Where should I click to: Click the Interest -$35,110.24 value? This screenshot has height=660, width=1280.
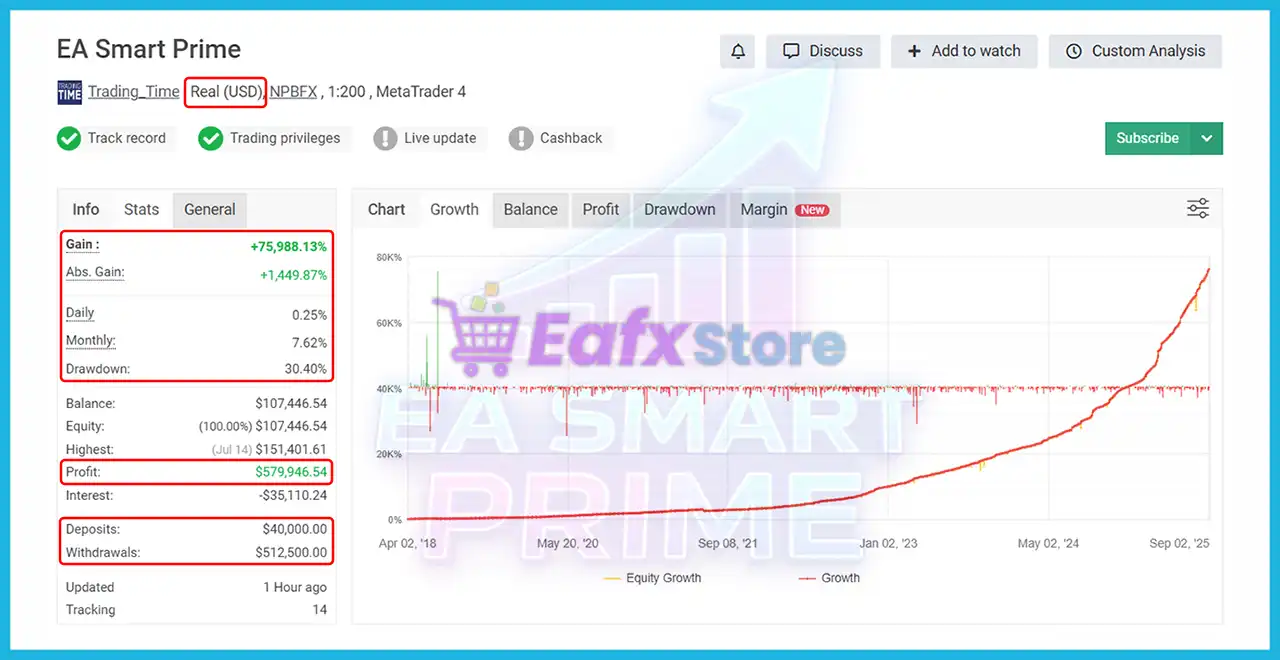(x=293, y=495)
